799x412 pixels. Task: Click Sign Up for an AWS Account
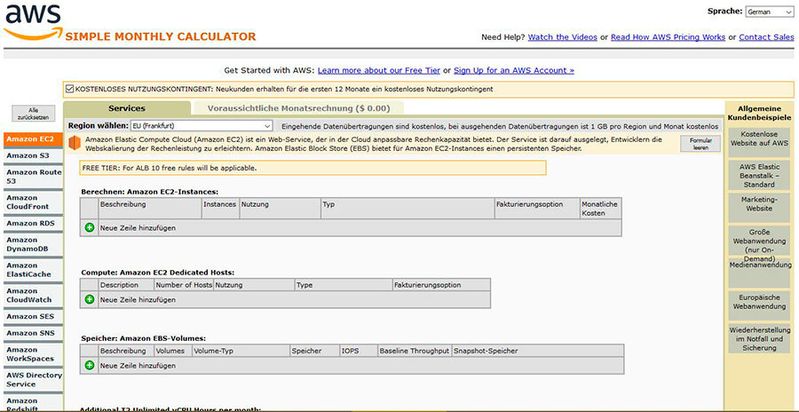pos(514,70)
